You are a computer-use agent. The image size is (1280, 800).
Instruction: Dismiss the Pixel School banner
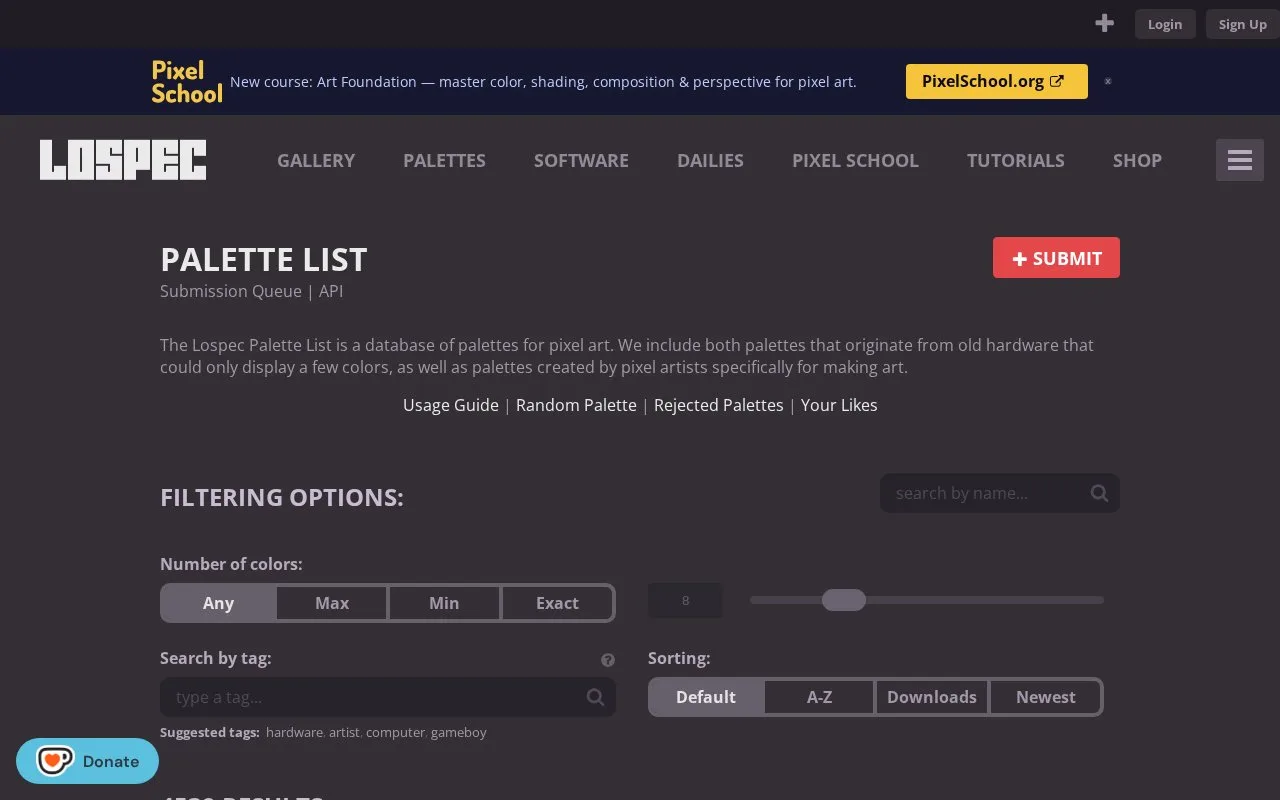[x=1107, y=81]
